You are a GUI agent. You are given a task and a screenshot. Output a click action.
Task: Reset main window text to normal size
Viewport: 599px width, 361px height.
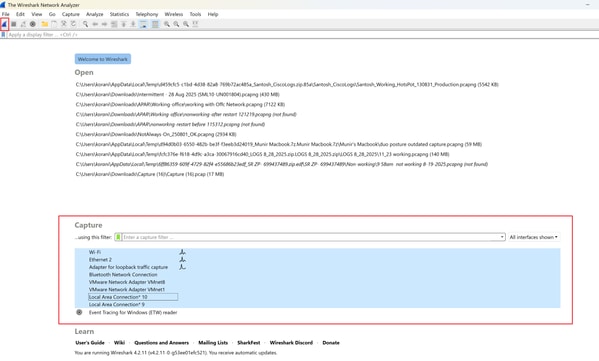point(186,24)
